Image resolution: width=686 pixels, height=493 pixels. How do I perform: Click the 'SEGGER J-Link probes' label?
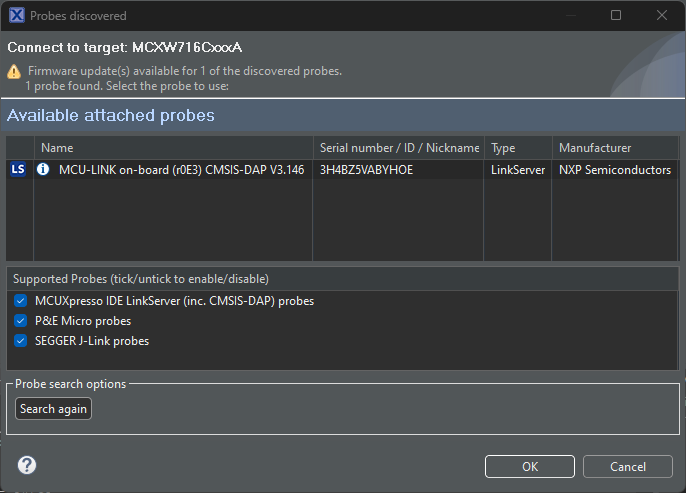(92, 341)
